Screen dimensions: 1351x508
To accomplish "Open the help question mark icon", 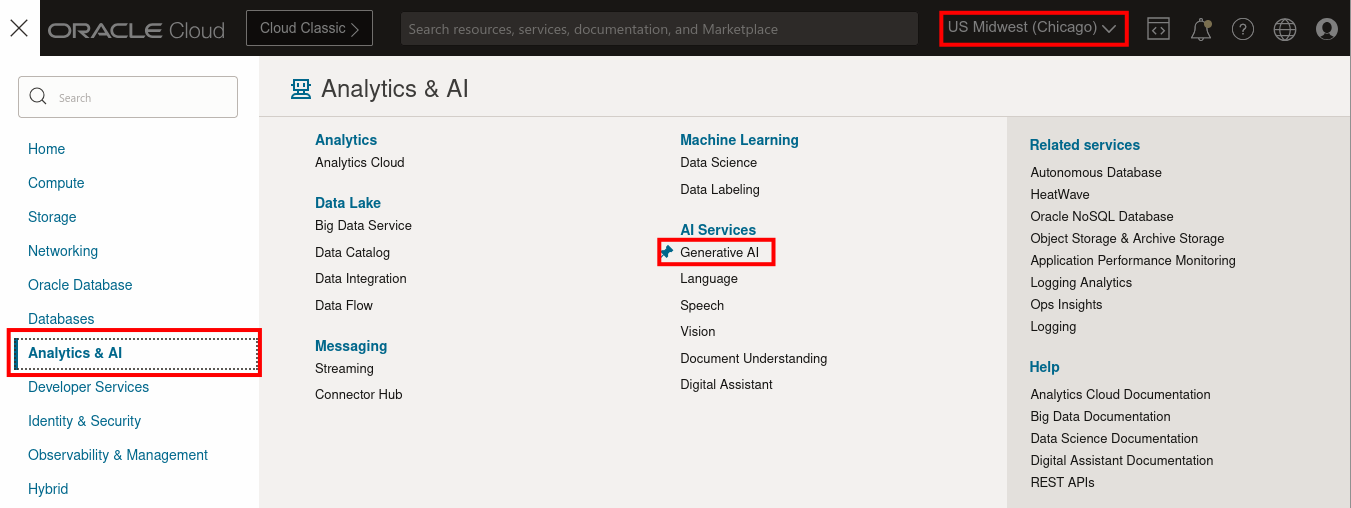I will point(1243,29).
